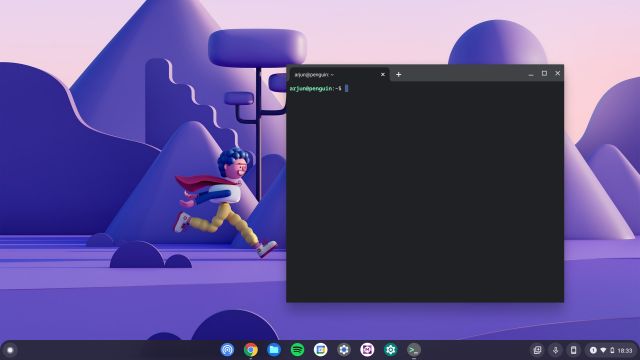
Task: Open quick settings via the 18:33 clock
Action: [625, 350]
